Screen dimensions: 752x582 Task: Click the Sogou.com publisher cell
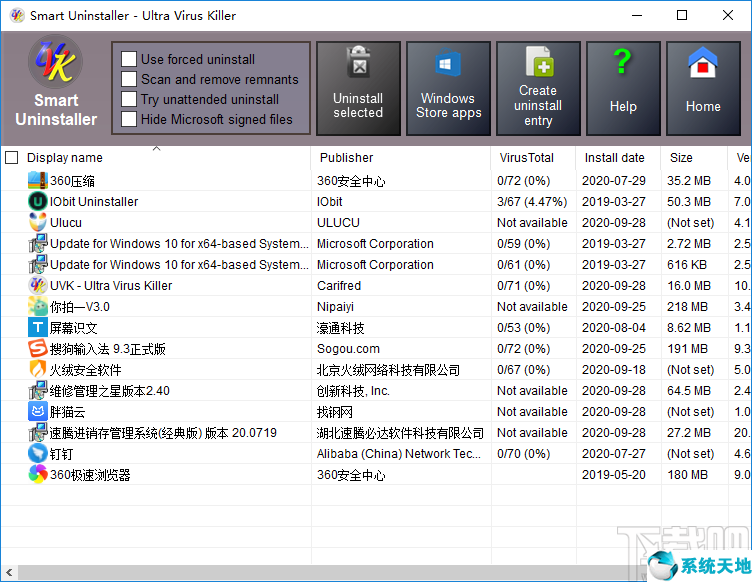point(348,349)
